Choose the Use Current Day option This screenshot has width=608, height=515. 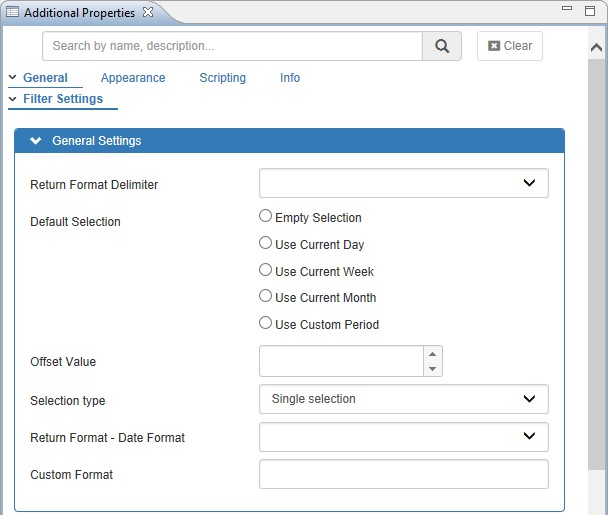point(265,243)
